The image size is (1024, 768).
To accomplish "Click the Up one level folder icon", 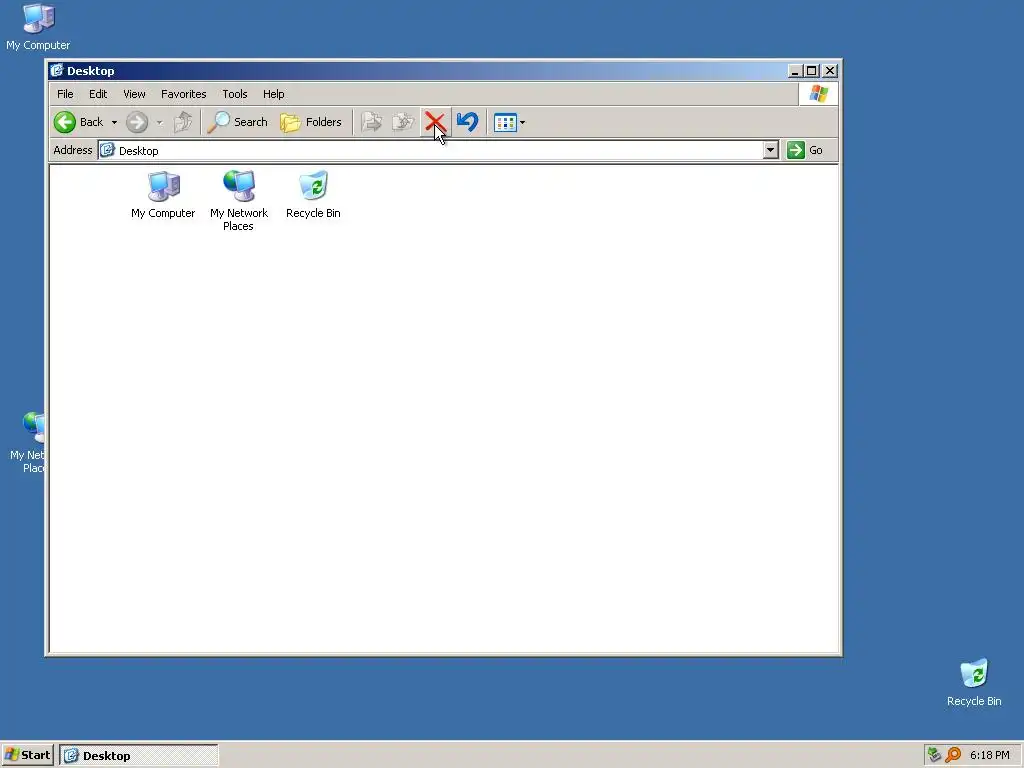I will (184, 122).
